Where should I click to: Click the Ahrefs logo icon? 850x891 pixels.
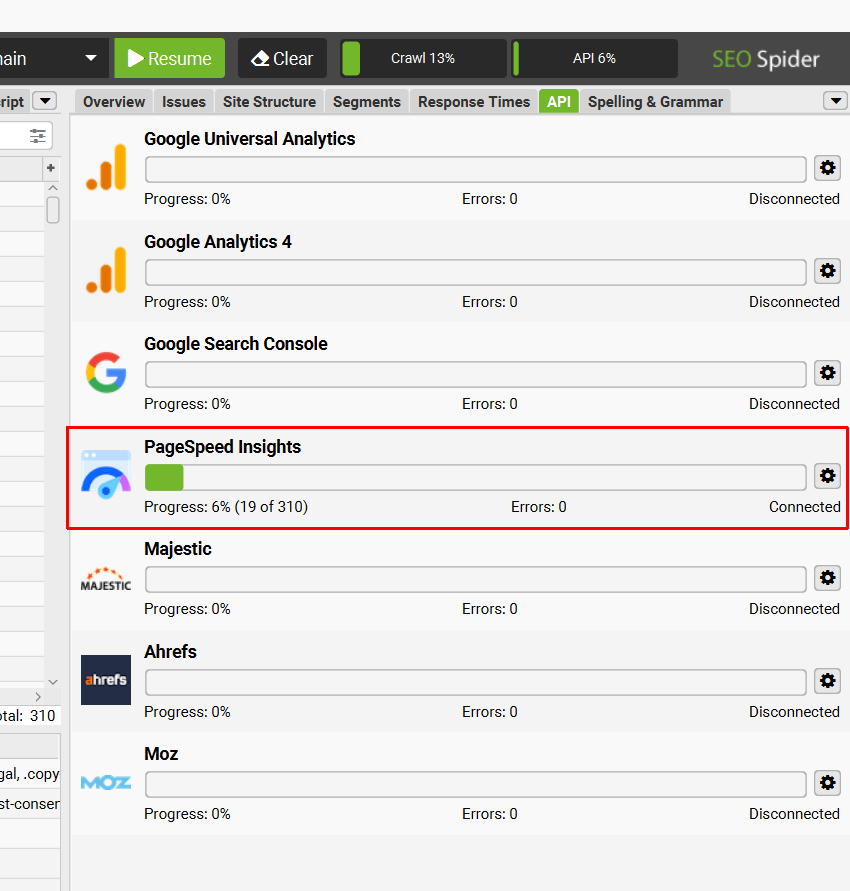(x=106, y=680)
